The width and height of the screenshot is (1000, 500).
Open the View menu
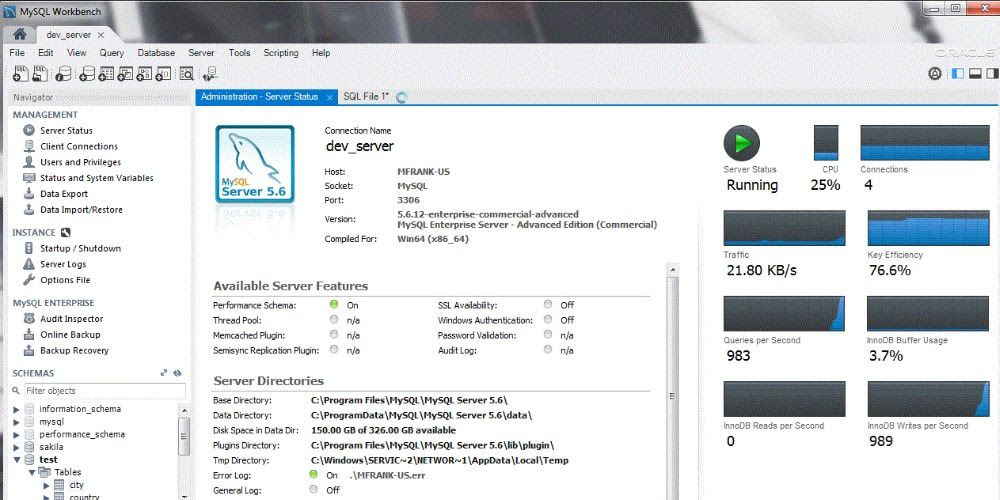77,53
